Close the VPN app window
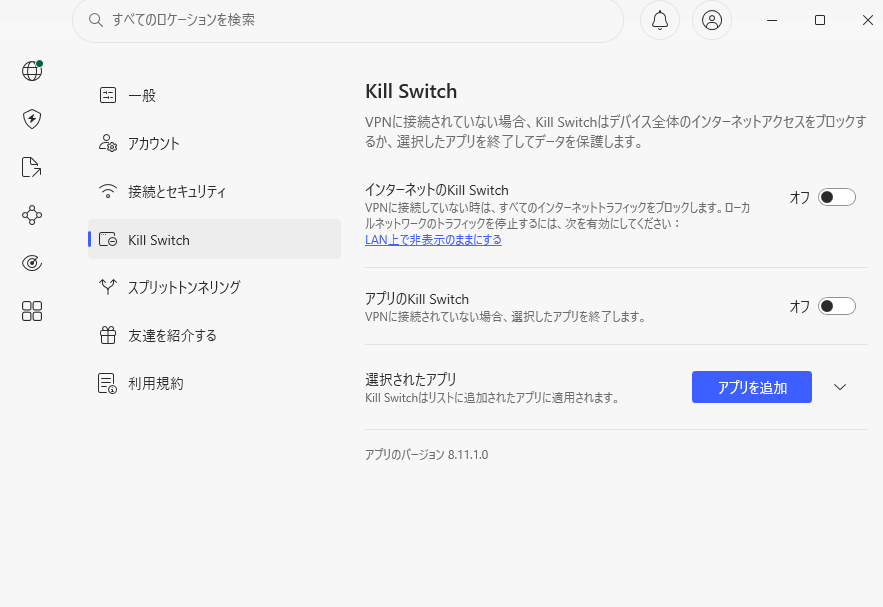The image size is (883, 607). coord(868,20)
